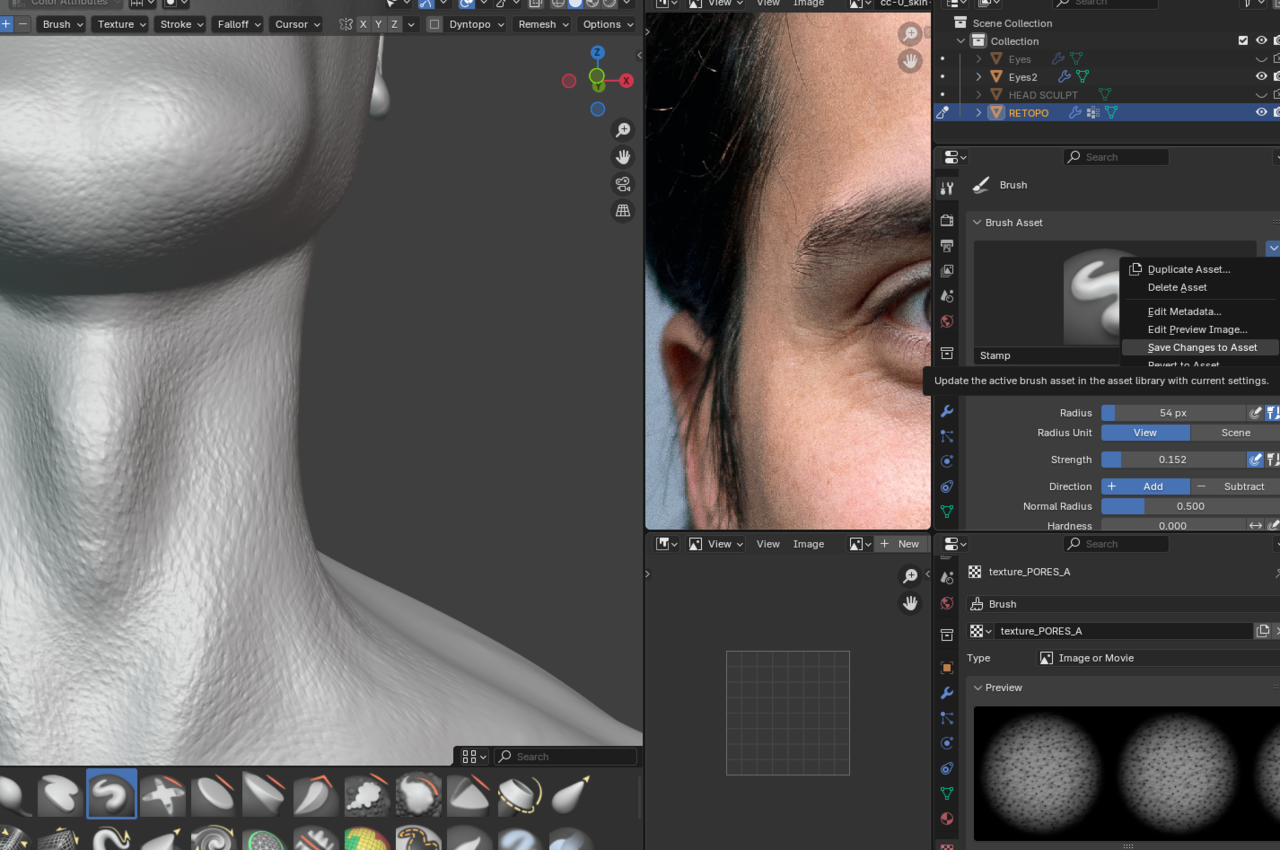This screenshot has width=1280, height=850.
Task: Click the asset shelf Search field
Action: [565, 757]
